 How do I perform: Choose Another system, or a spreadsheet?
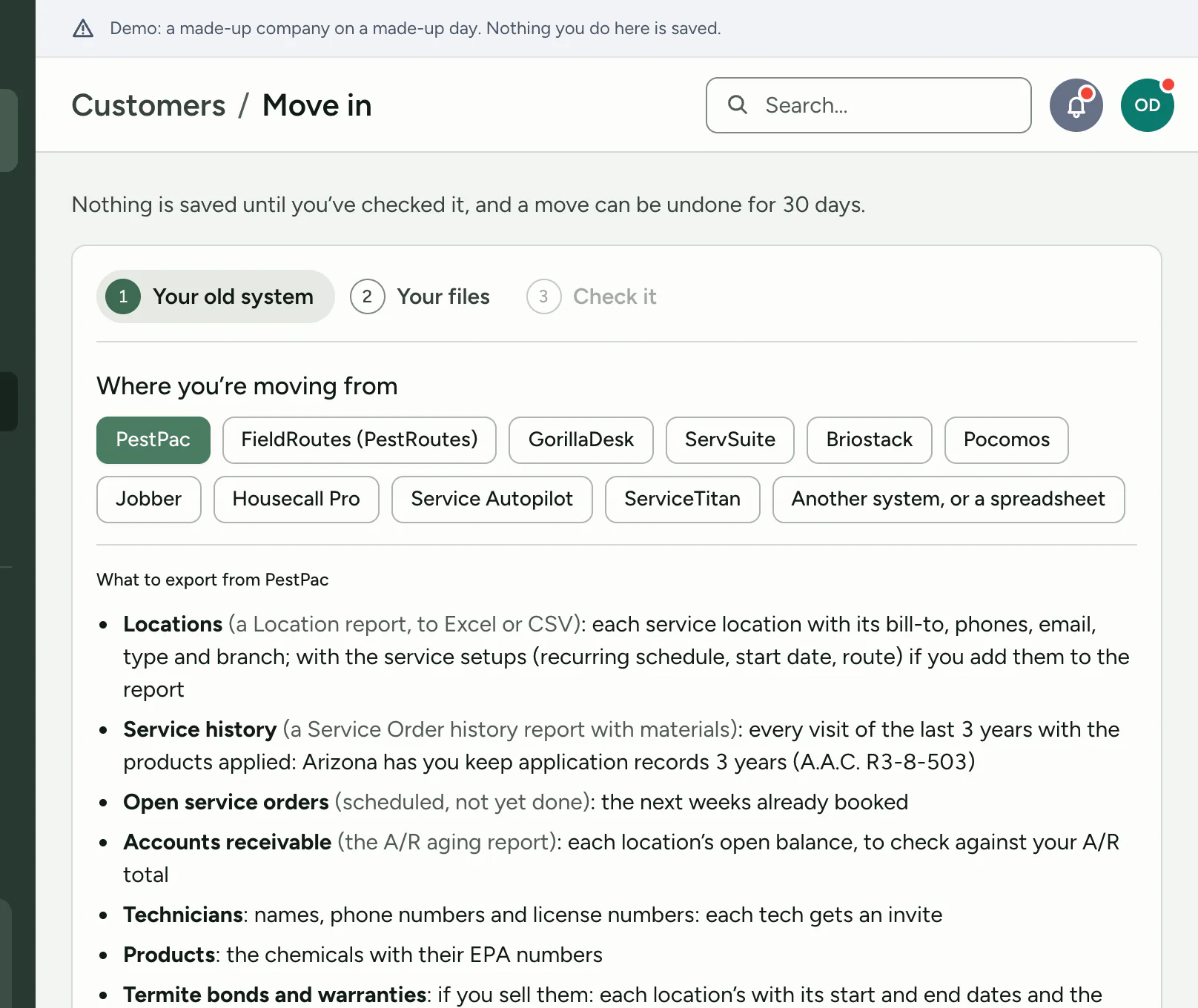point(949,500)
